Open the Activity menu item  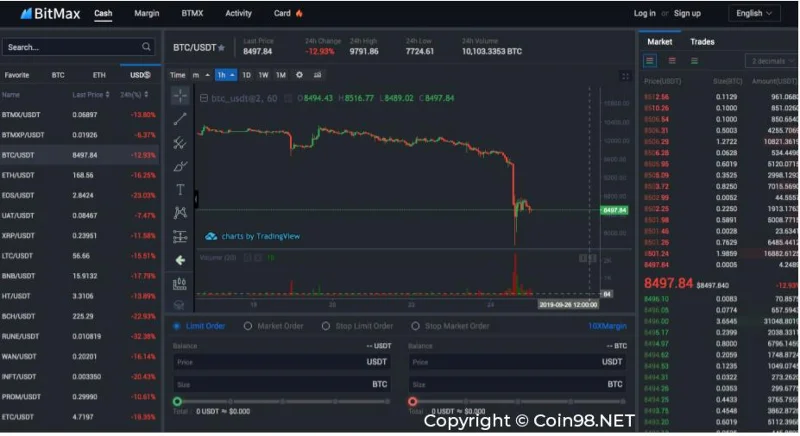point(238,13)
